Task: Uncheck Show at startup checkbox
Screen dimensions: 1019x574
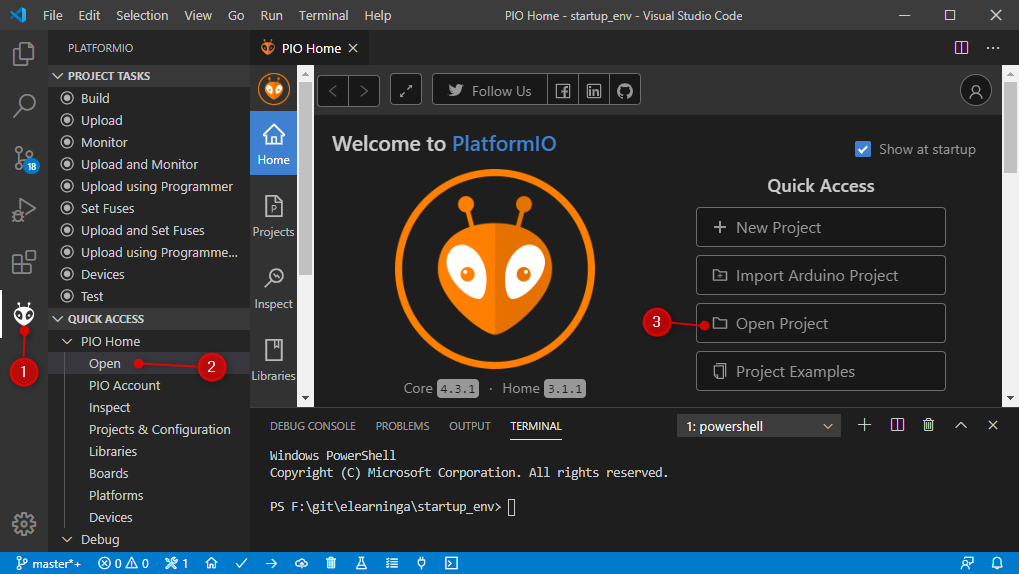Action: [862, 150]
